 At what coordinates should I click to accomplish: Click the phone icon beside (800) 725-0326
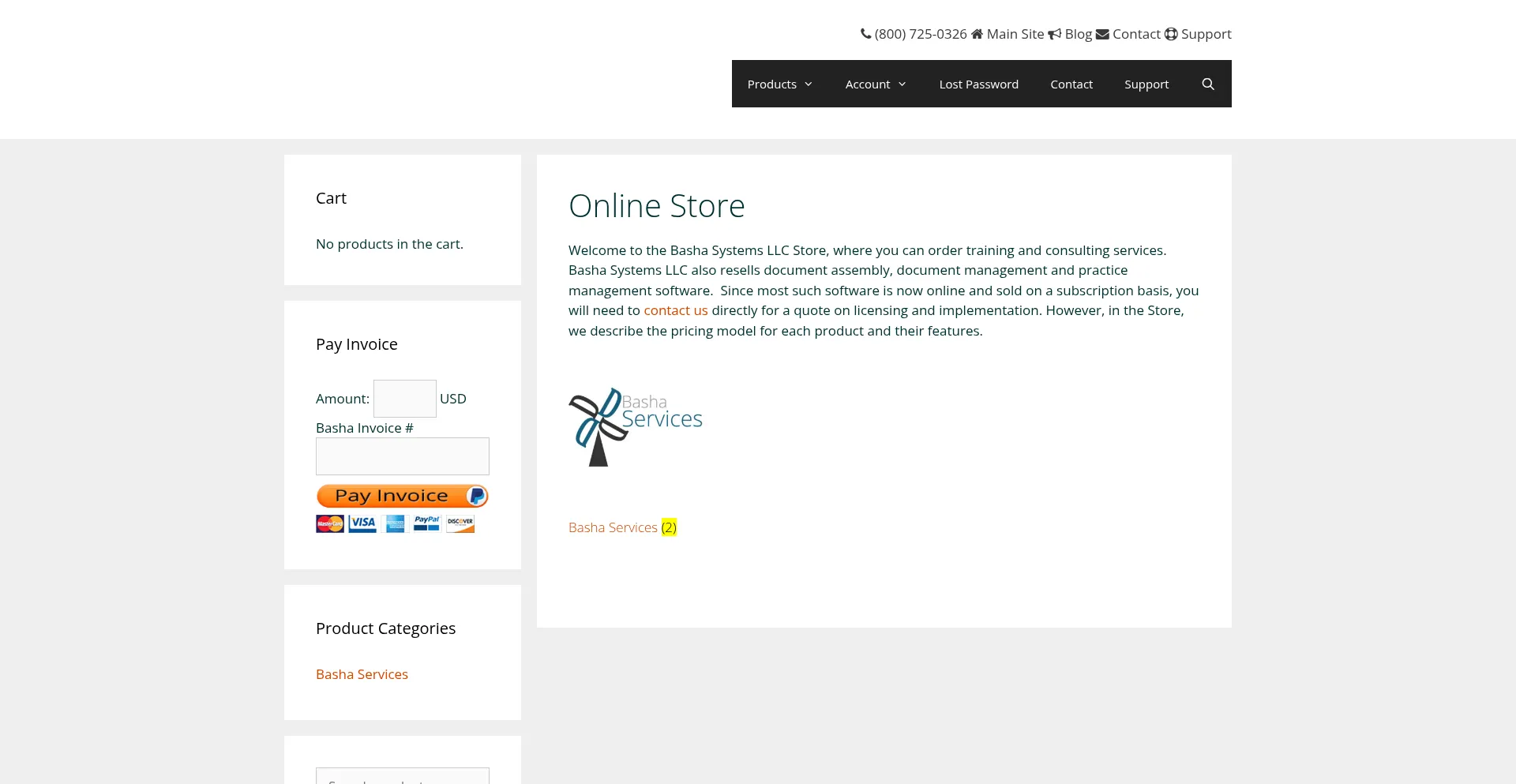pos(865,34)
